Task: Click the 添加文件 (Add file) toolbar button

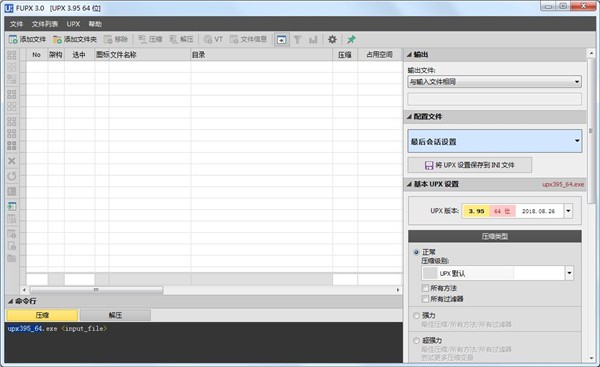Action: pos(27,39)
